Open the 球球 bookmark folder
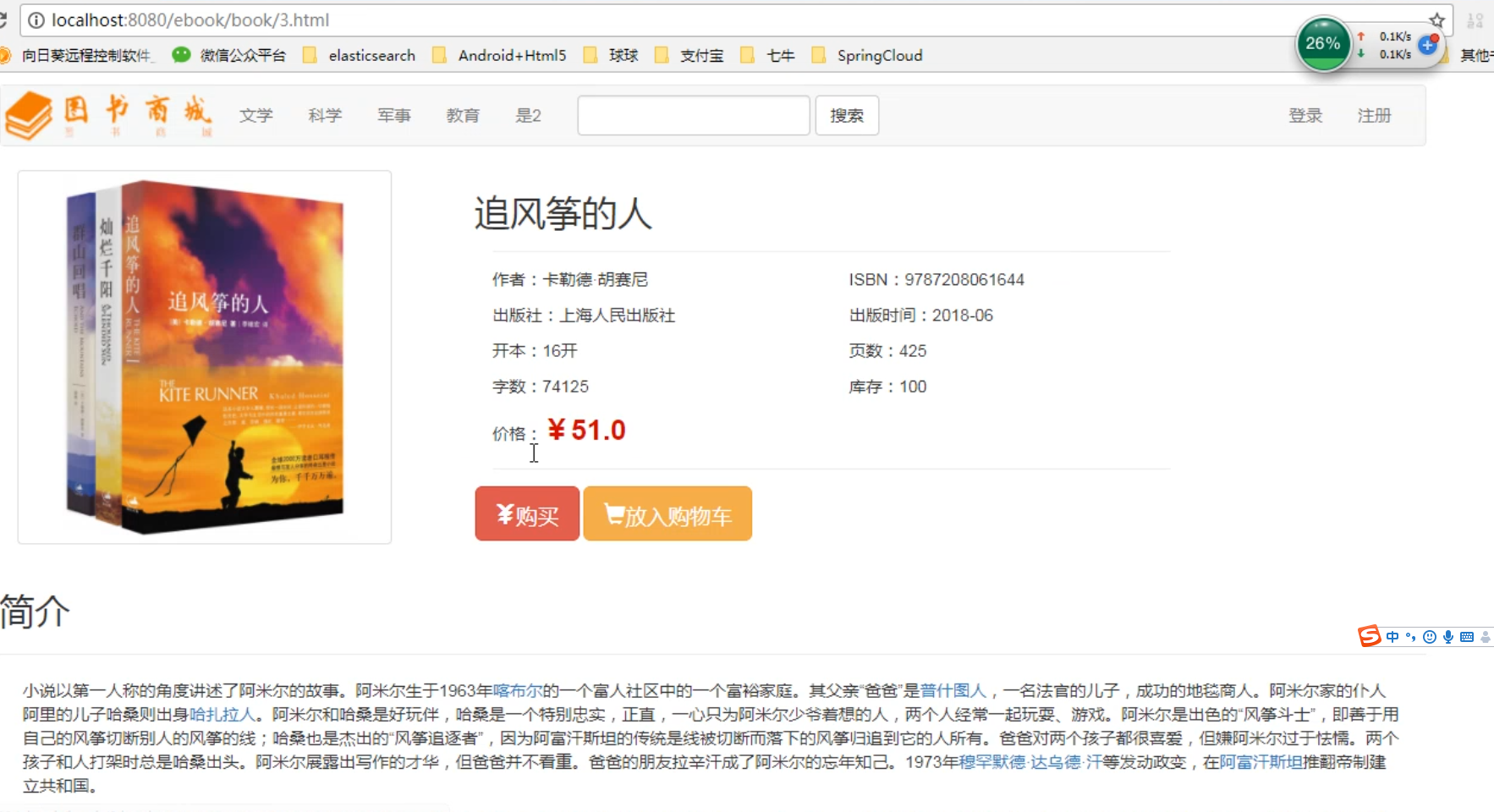Image resolution: width=1494 pixels, height=812 pixels. point(611,56)
